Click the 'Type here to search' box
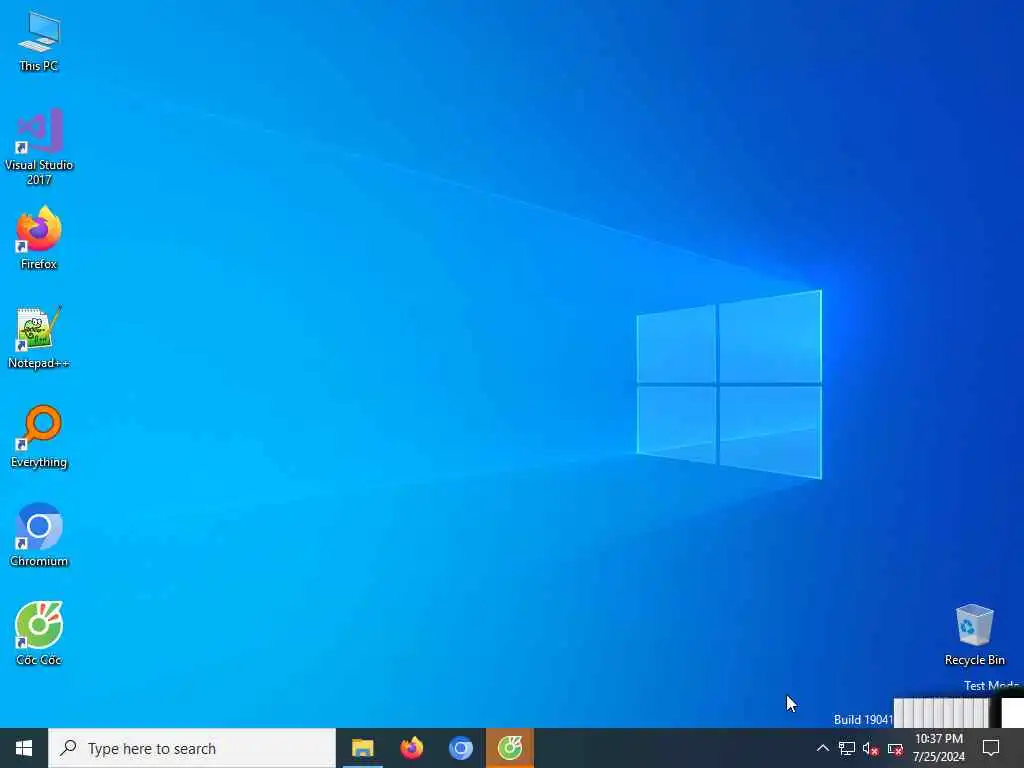1024x768 pixels. click(192, 748)
